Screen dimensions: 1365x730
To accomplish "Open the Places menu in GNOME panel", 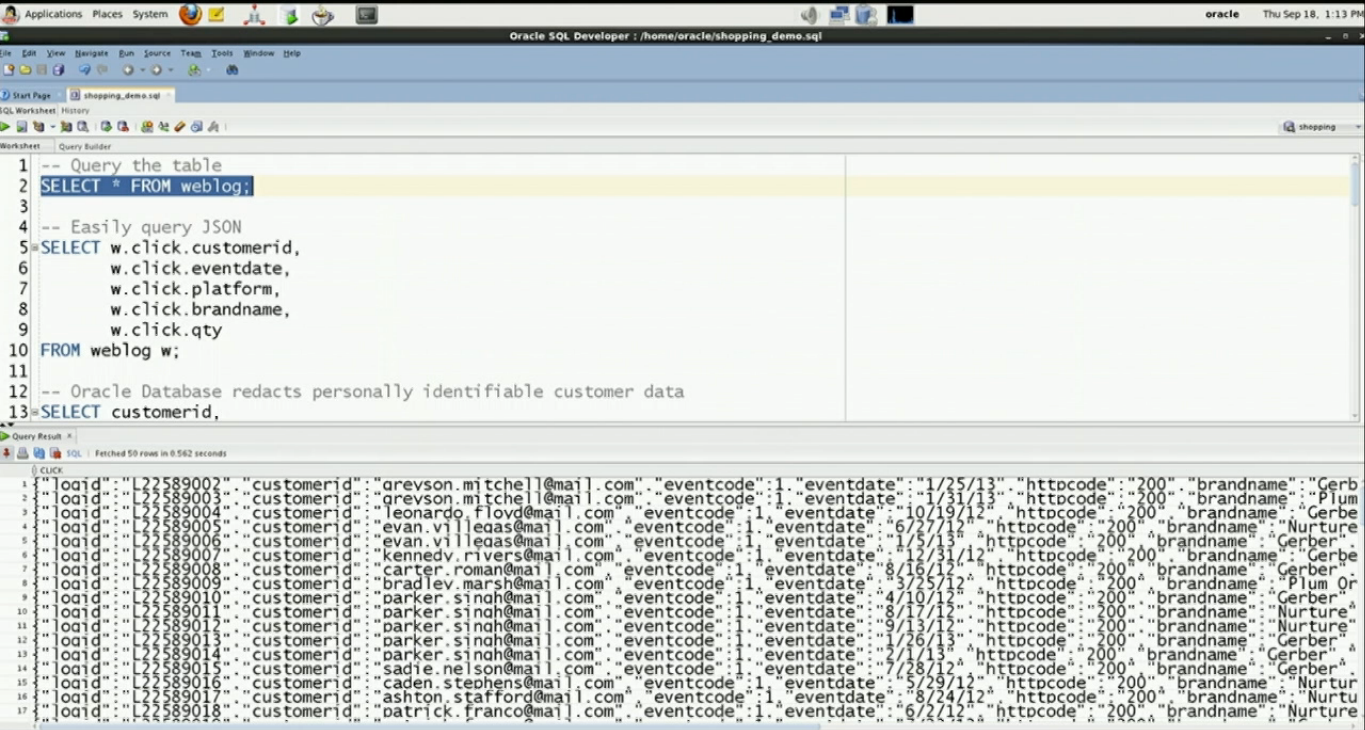I will pyautogui.click(x=107, y=14).
